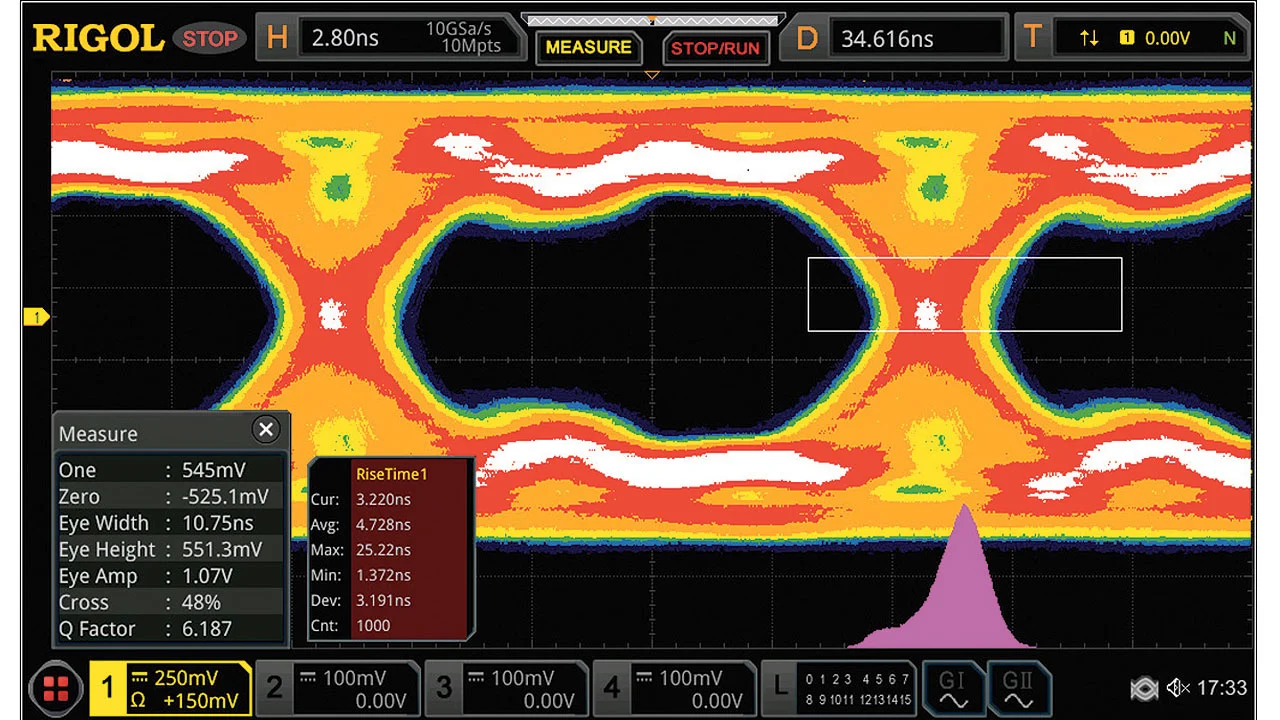Click the channel 1 ground level marker
1280x720 pixels.
(36, 317)
